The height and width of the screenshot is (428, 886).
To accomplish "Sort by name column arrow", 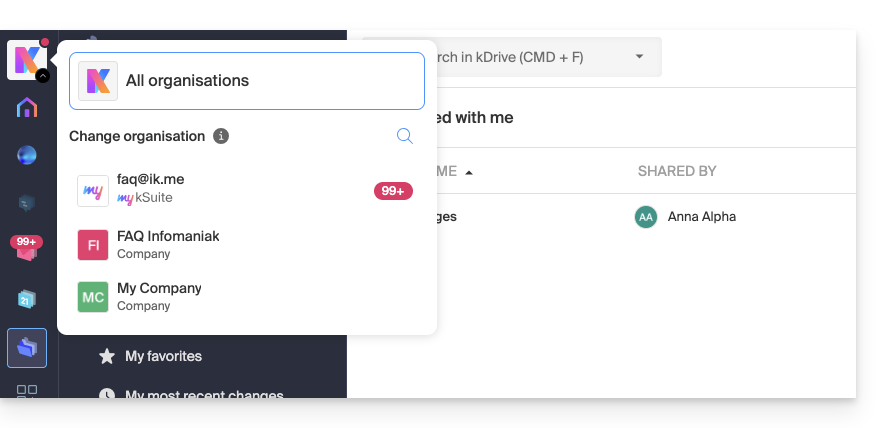I will pyautogui.click(x=469, y=172).
